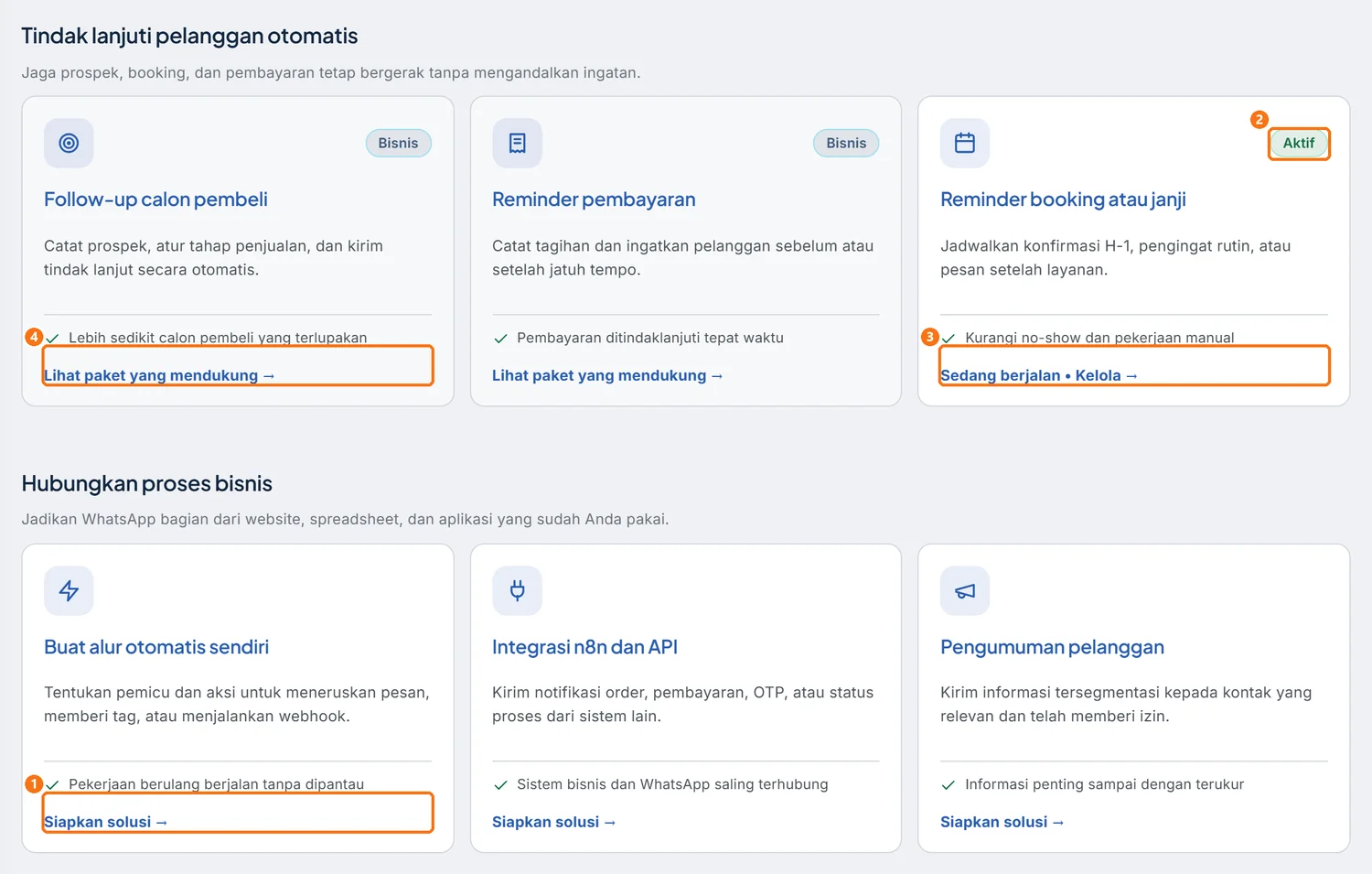Click text 'Sistem bisnis dan WhatsApp saling terhubung'
Image resolution: width=1372 pixels, height=874 pixels.
[672, 784]
